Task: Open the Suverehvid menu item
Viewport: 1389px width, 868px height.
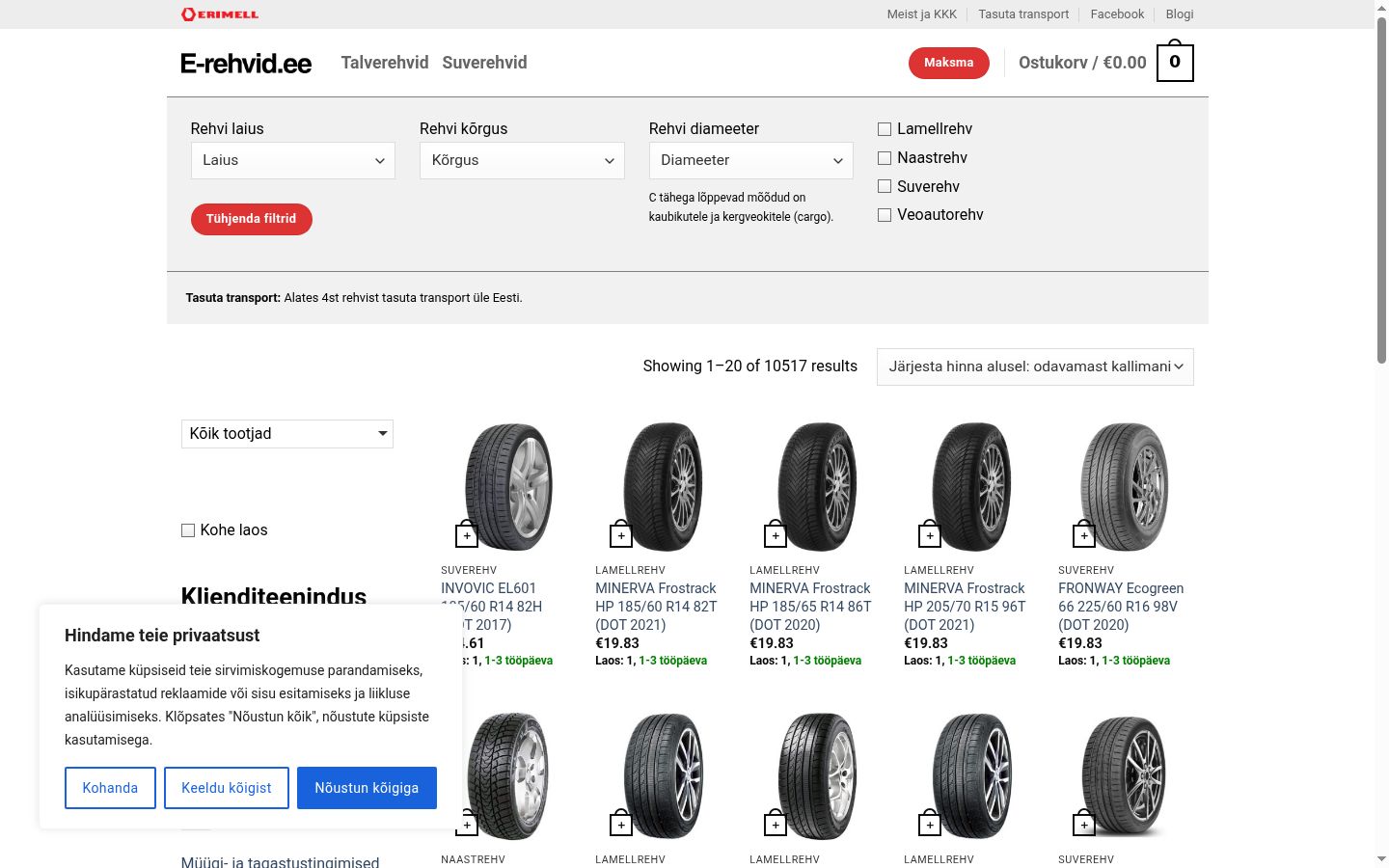Action: coord(484,63)
